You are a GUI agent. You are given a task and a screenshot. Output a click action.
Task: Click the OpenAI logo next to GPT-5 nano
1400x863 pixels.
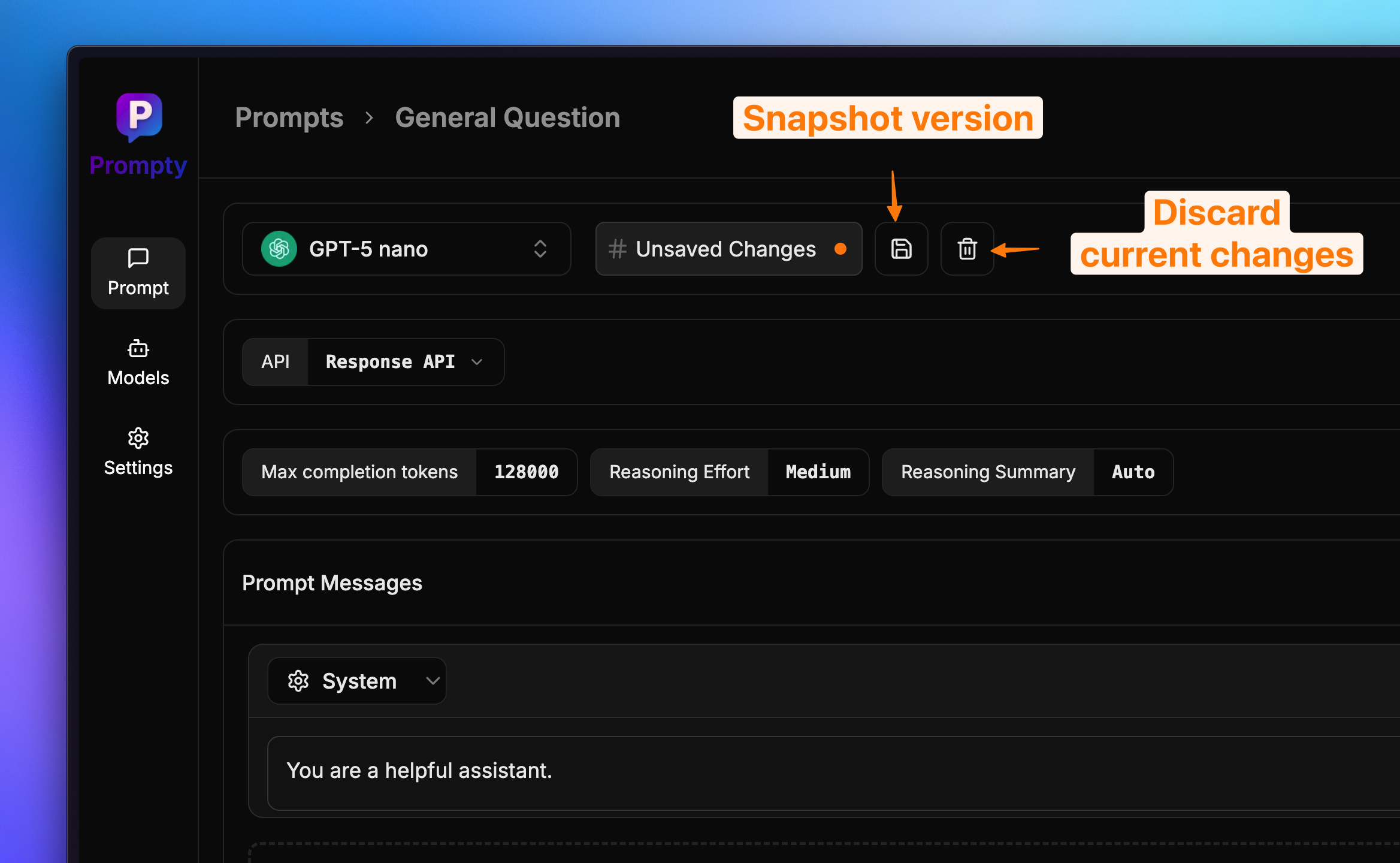tap(279, 249)
